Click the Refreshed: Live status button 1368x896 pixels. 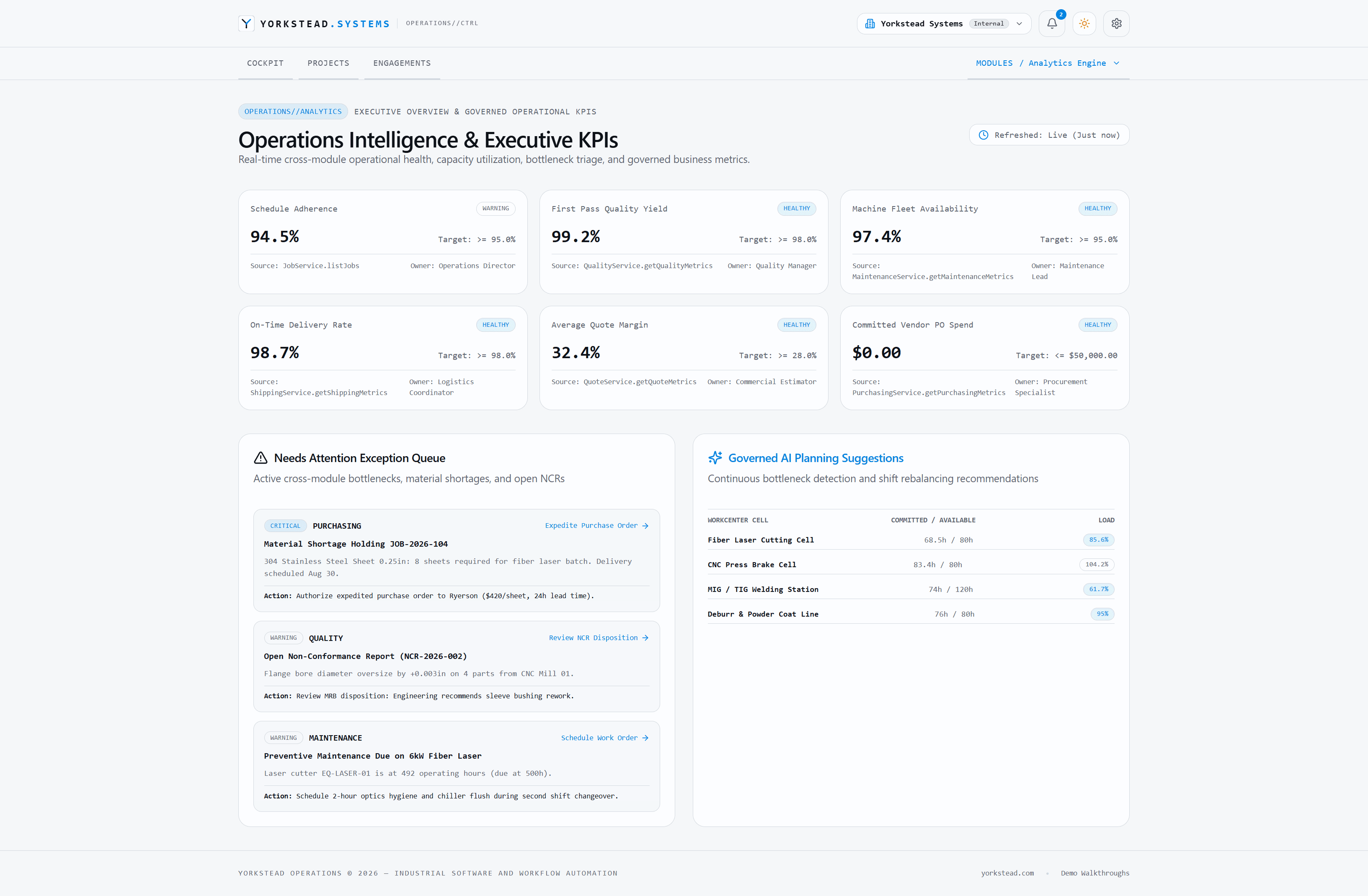[1049, 135]
